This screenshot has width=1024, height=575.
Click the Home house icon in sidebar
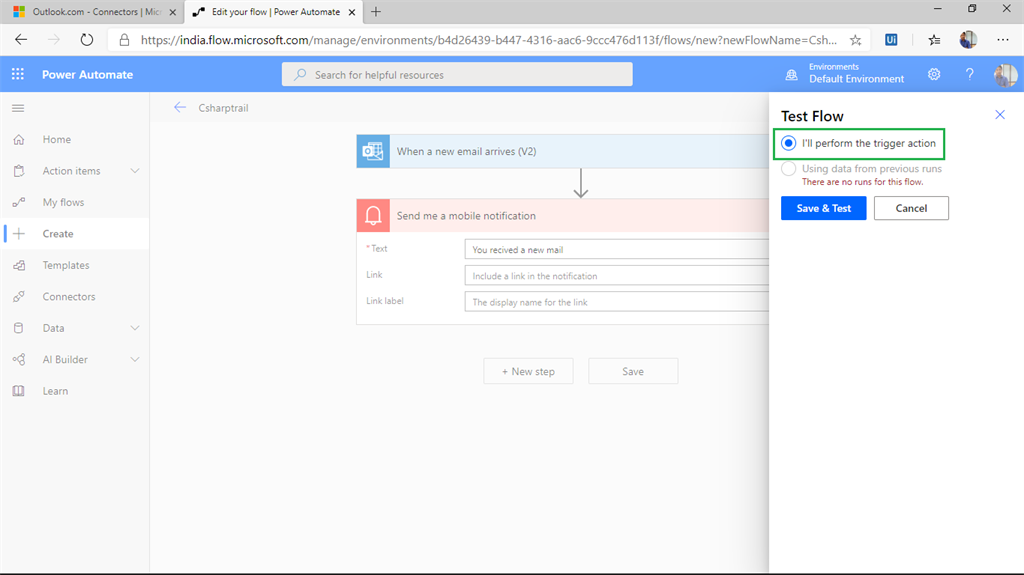[19, 139]
